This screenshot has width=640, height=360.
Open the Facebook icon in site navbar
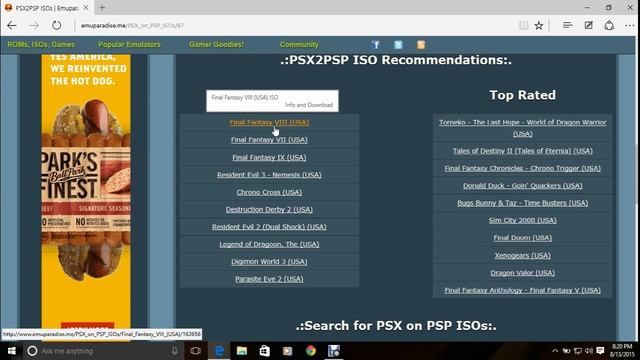point(375,44)
